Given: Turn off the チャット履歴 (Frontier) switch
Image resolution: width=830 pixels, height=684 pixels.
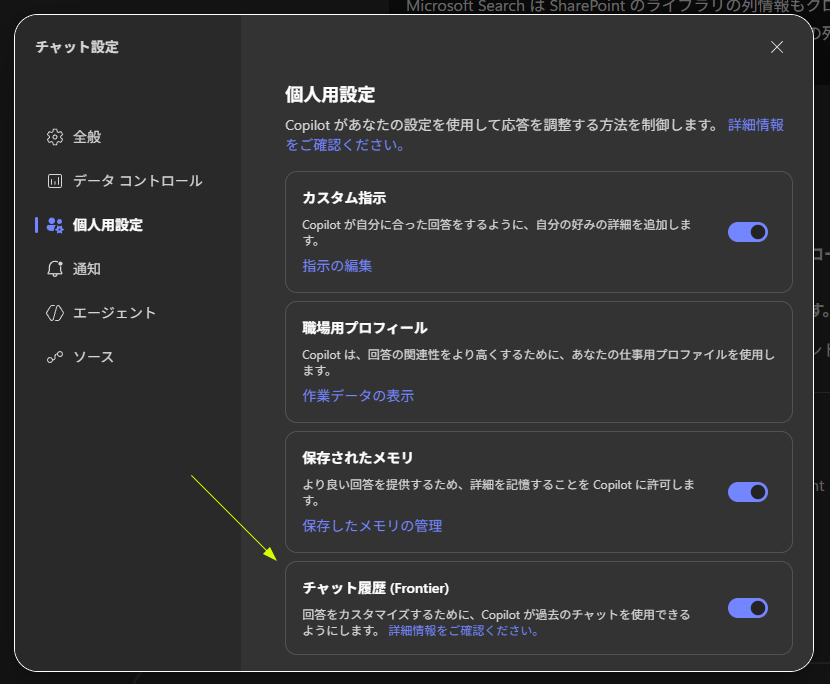Looking at the screenshot, I should pos(747,608).
